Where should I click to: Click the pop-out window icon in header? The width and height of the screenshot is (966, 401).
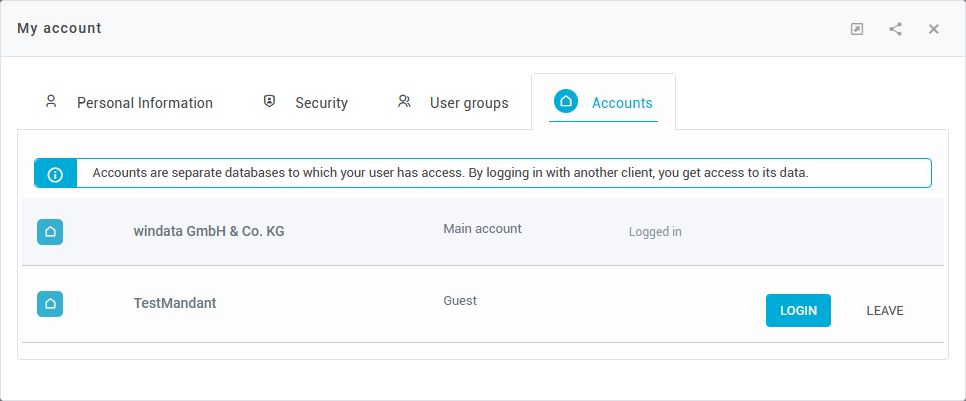[857, 29]
